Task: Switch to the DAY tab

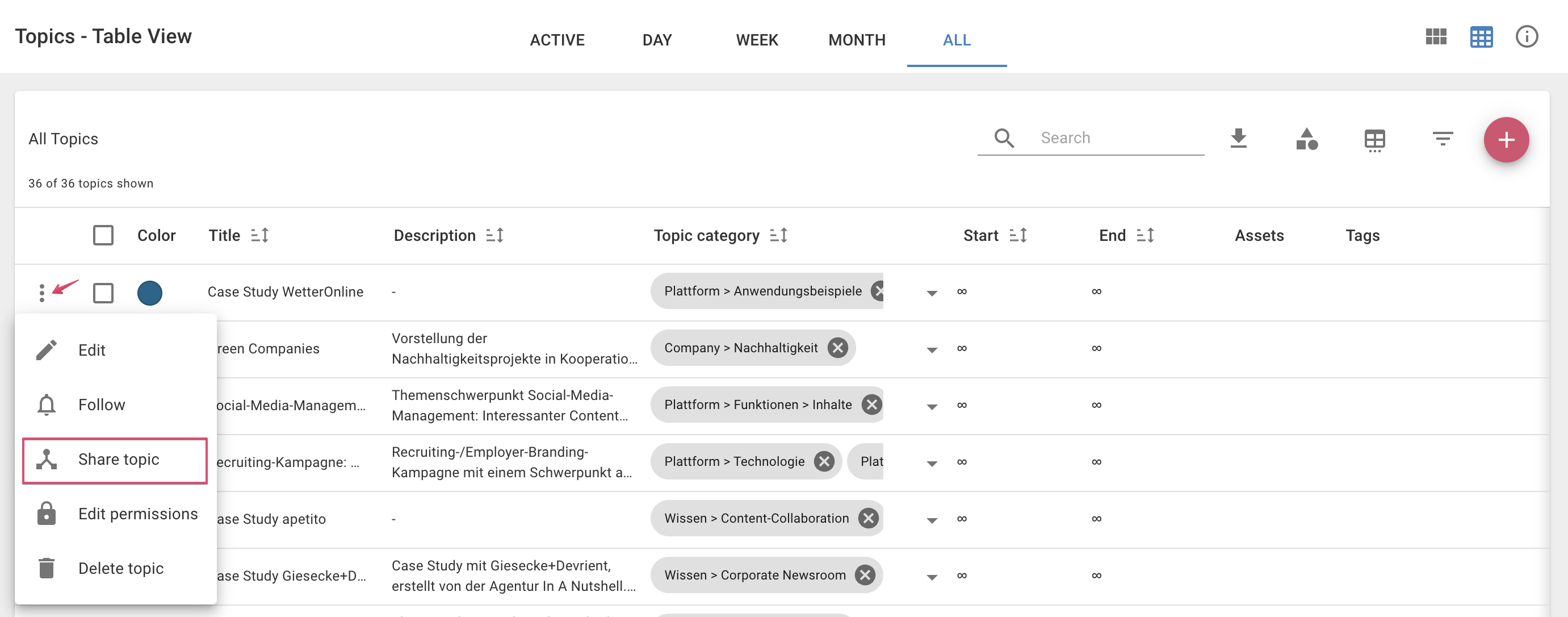Action: (x=657, y=40)
